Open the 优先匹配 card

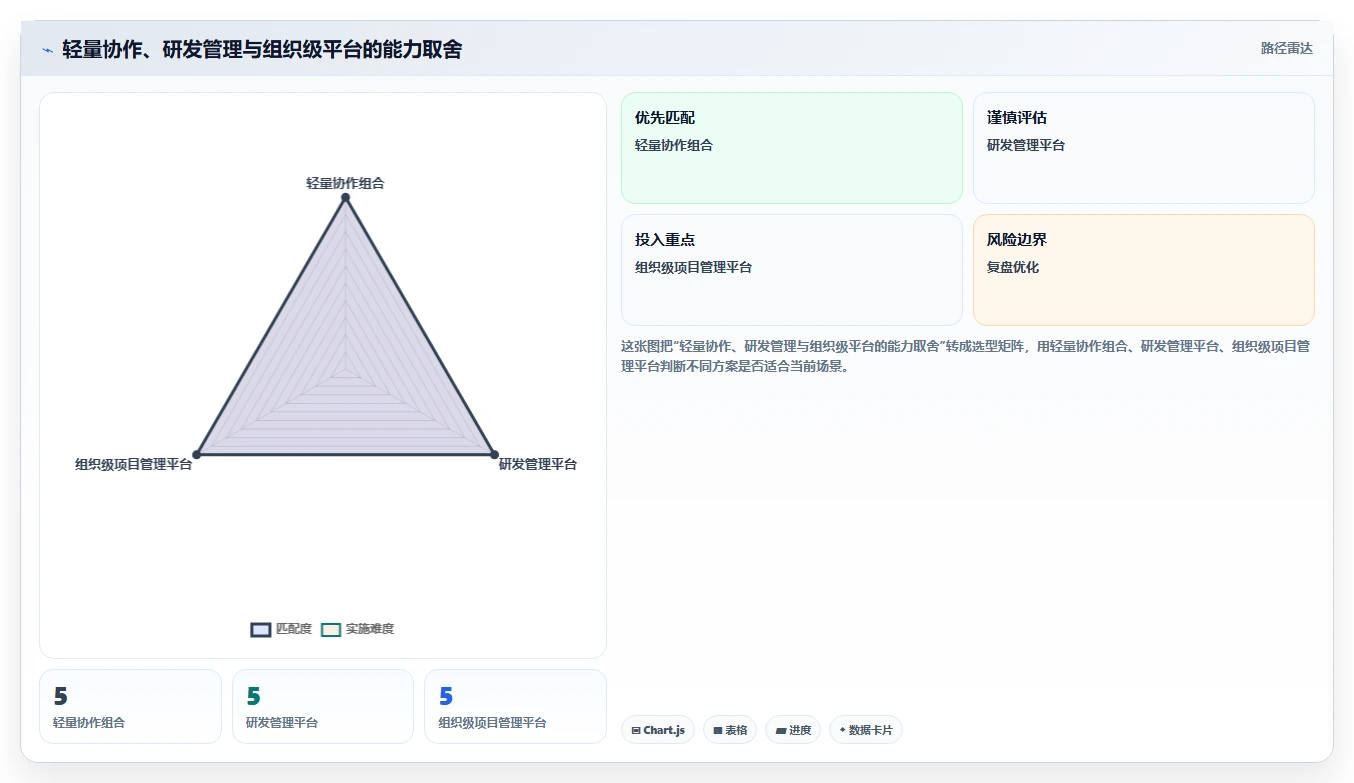point(791,148)
